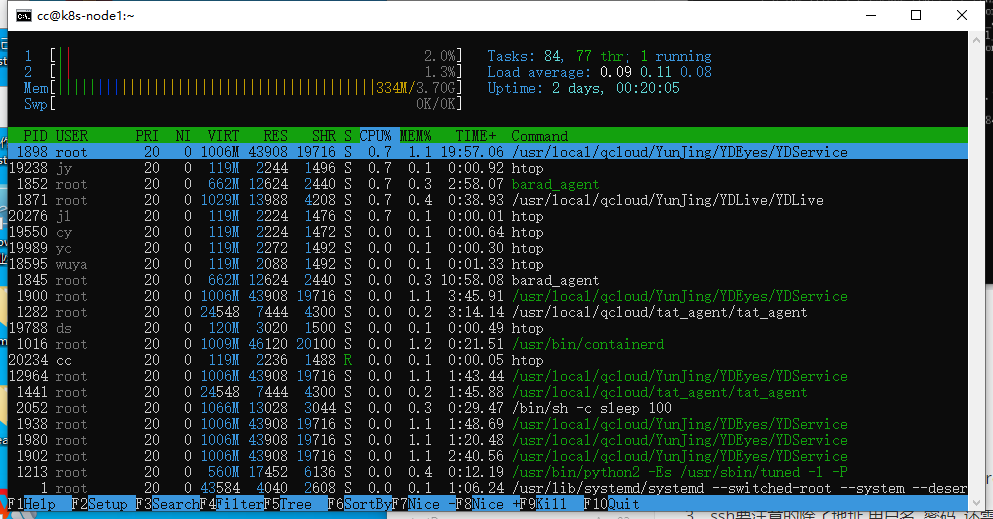Viewport: 993px width, 519px height.
Task: Sort by the PID column header
Action: point(35,135)
